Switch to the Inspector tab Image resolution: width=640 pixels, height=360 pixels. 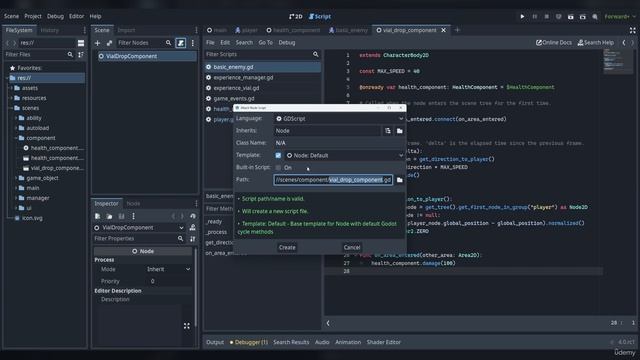pyautogui.click(x=106, y=203)
